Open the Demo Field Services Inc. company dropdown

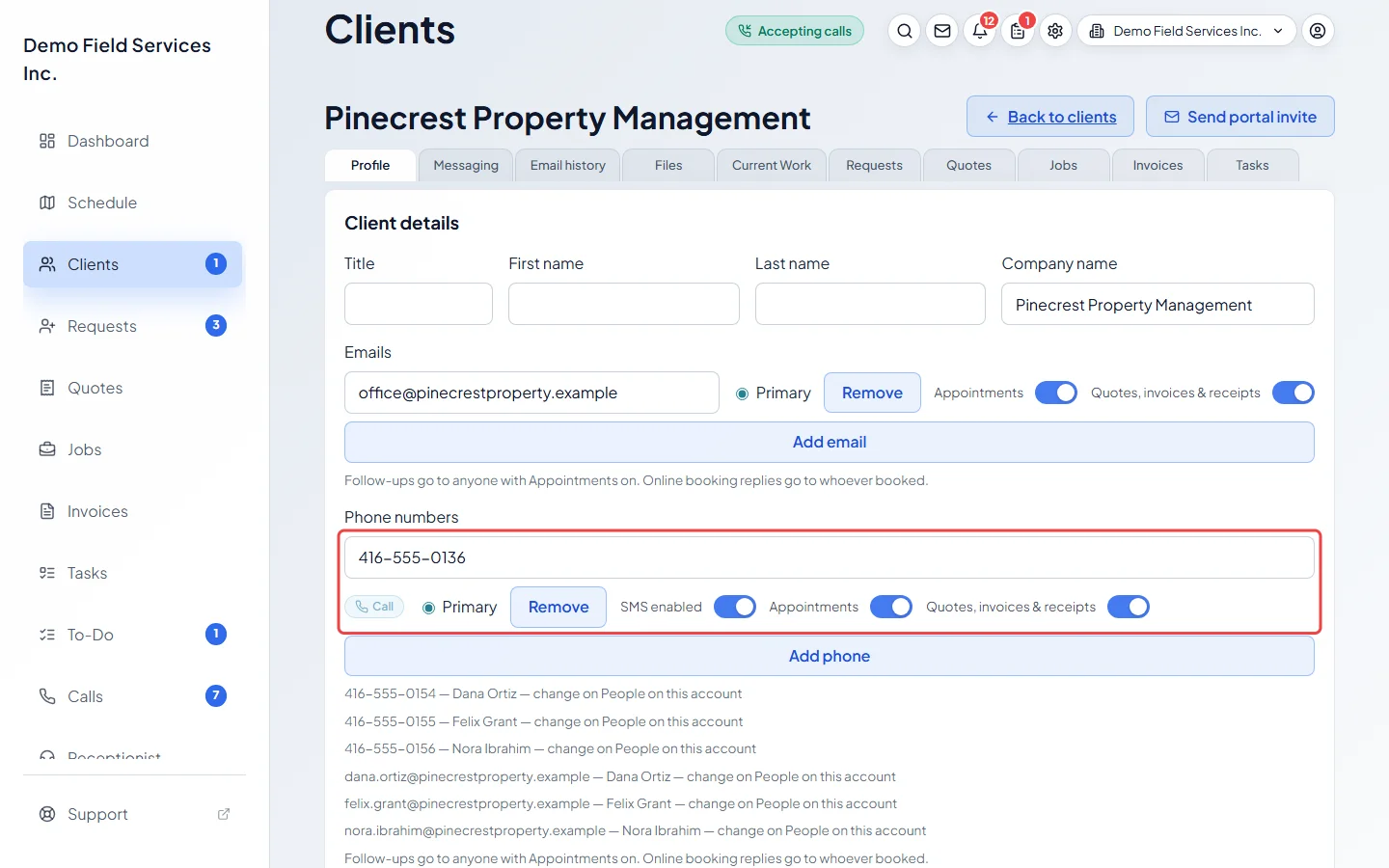(1186, 31)
